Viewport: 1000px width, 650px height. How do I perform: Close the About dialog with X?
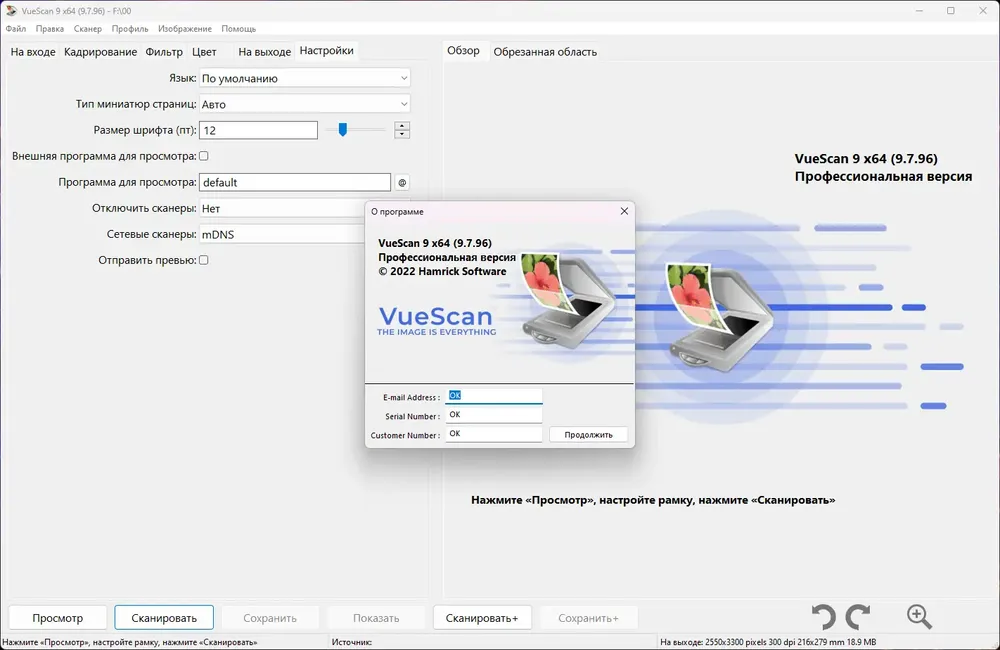[x=624, y=211]
